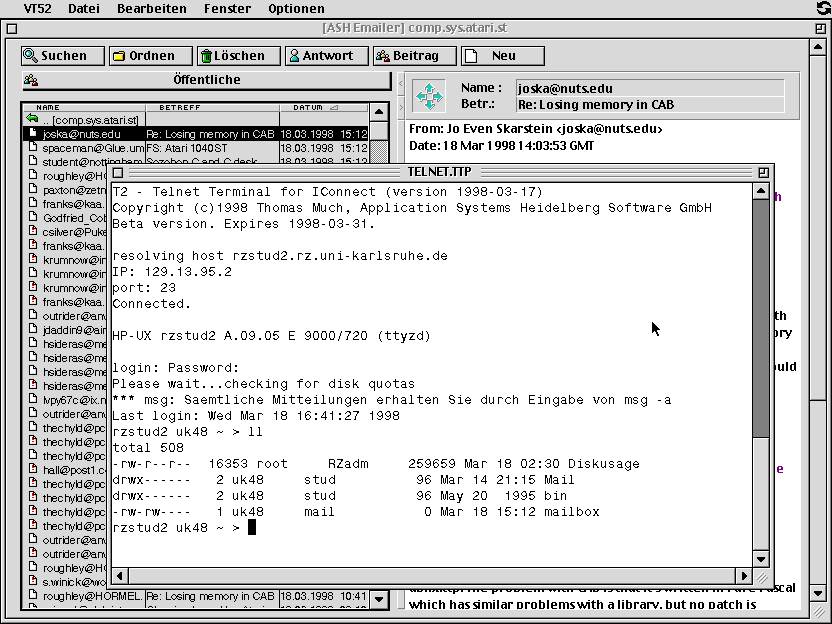Click the Telnet window's vertical scrollbar thumb
This screenshot has height=624, width=832.
pyautogui.click(x=761, y=315)
